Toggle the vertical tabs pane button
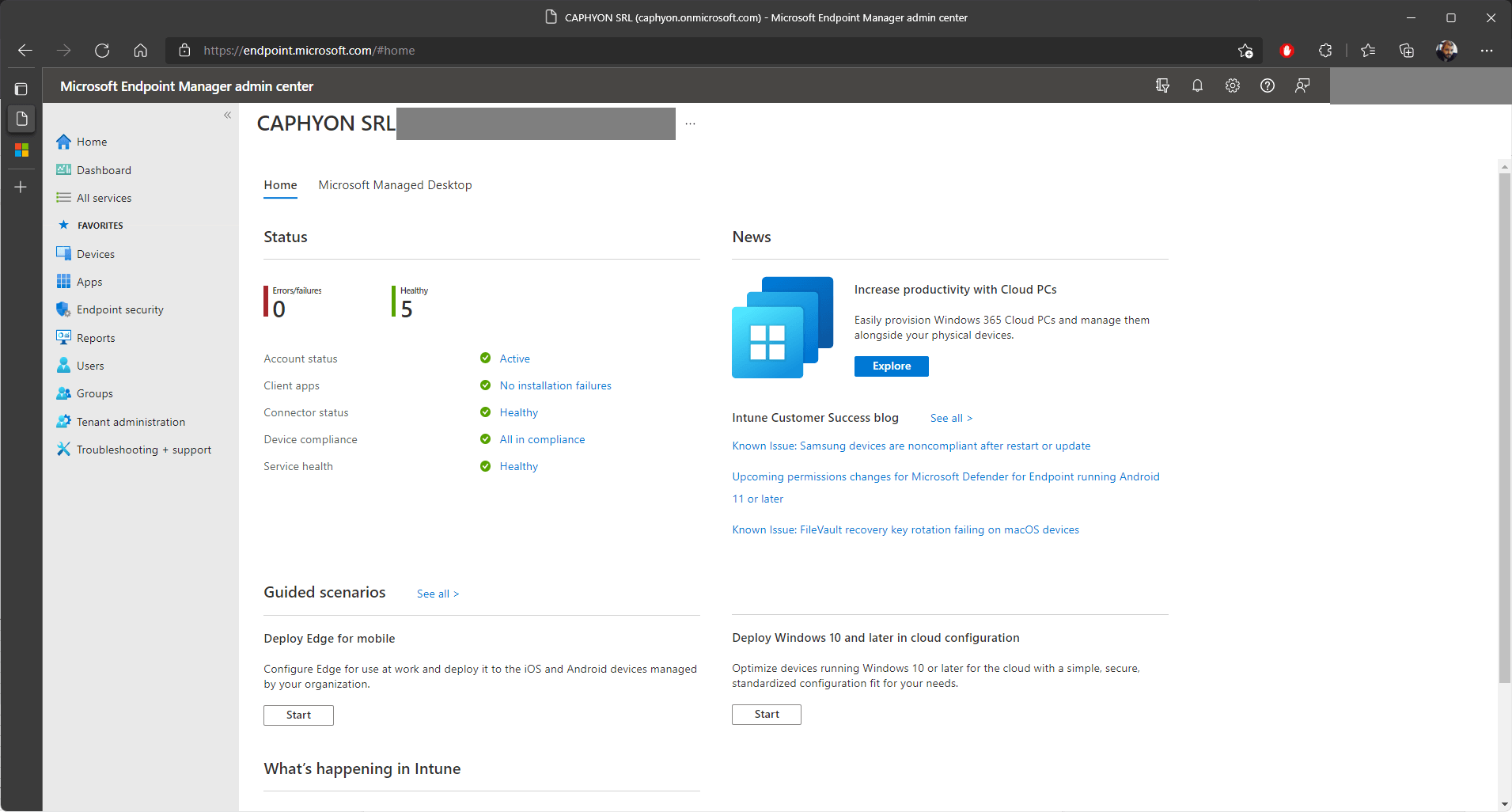Image resolution: width=1512 pixels, height=812 pixels. pyautogui.click(x=21, y=89)
